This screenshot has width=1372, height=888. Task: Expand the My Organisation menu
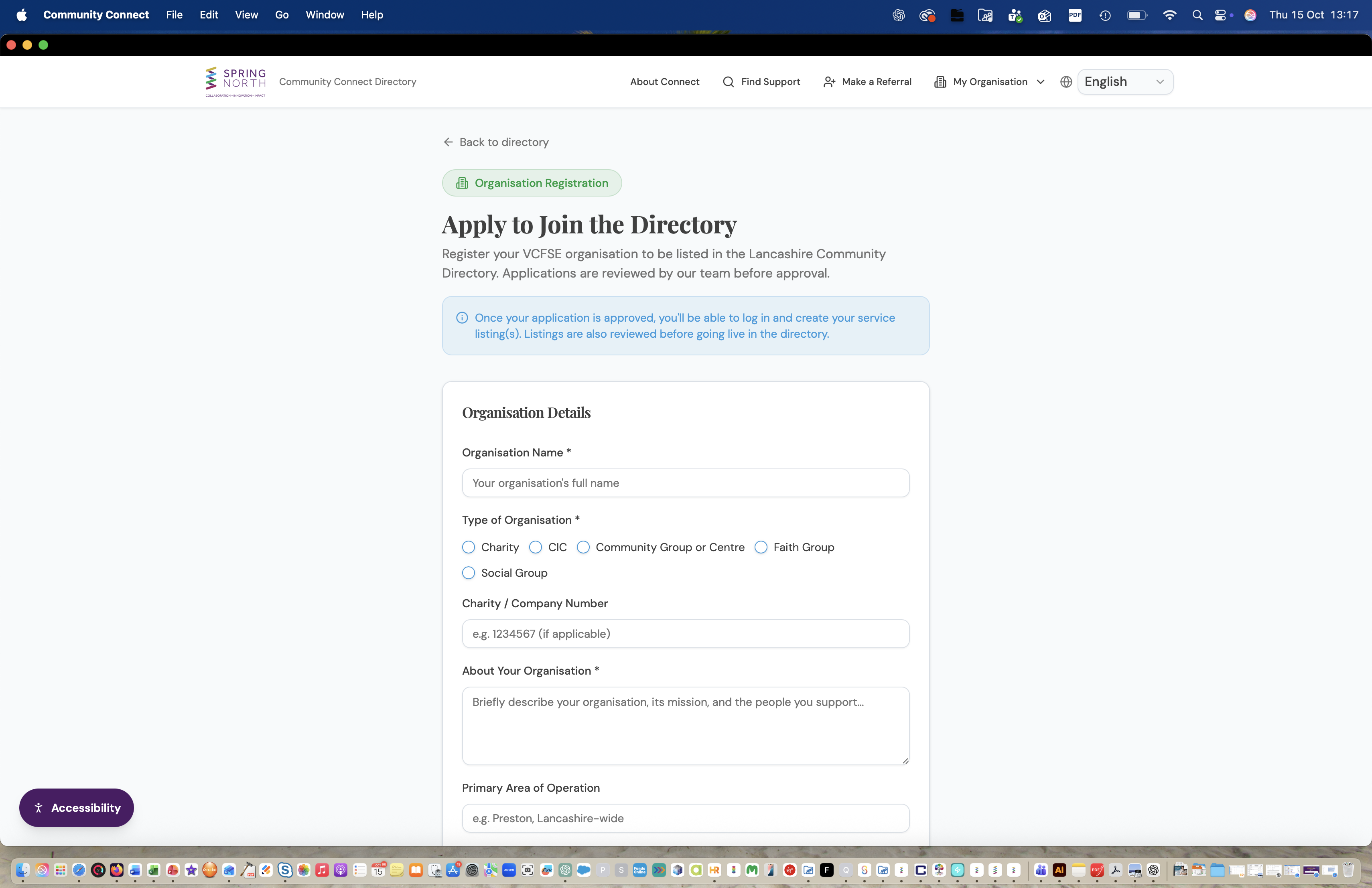coord(989,82)
